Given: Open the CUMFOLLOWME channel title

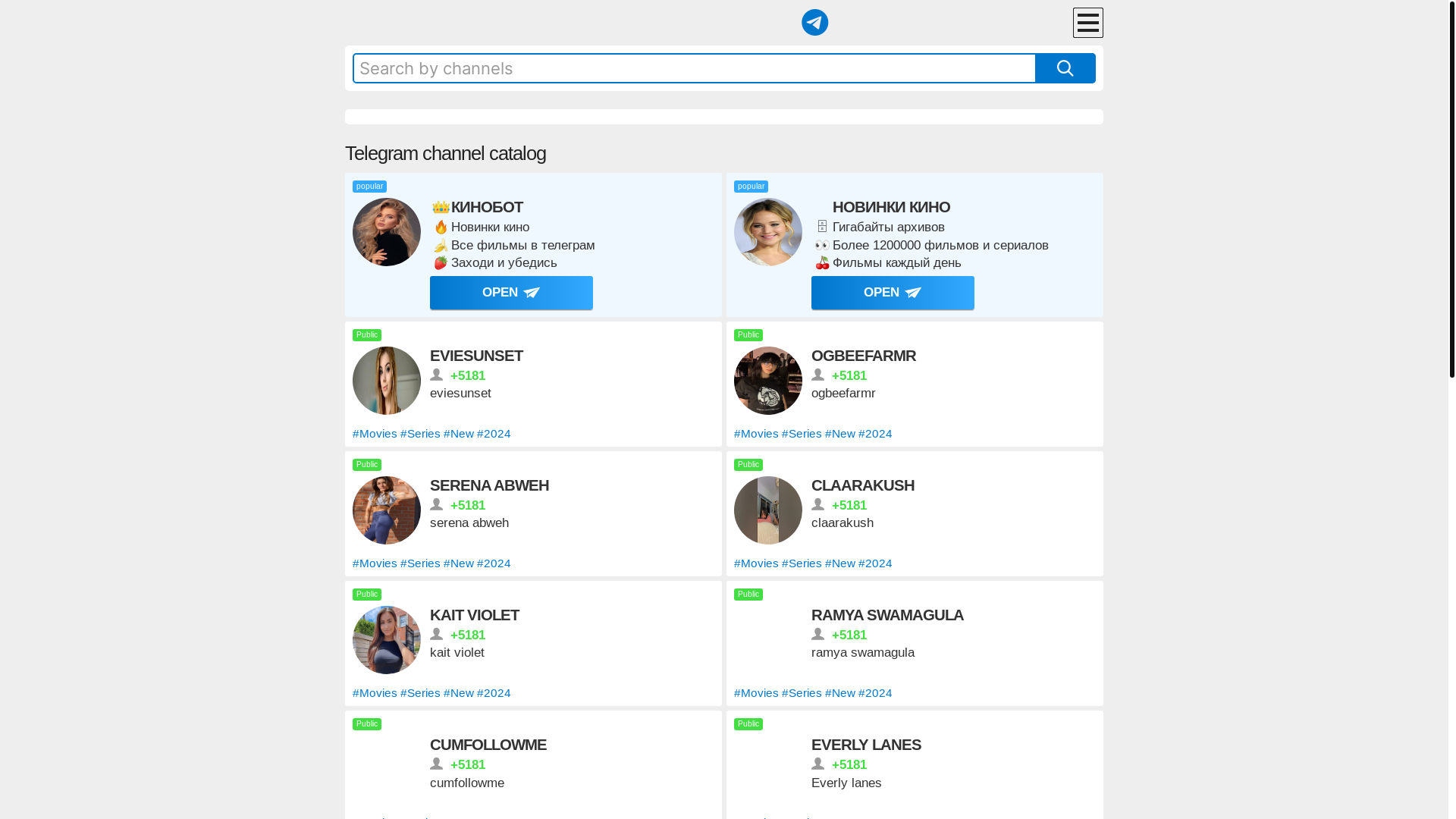Looking at the screenshot, I should (488, 745).
